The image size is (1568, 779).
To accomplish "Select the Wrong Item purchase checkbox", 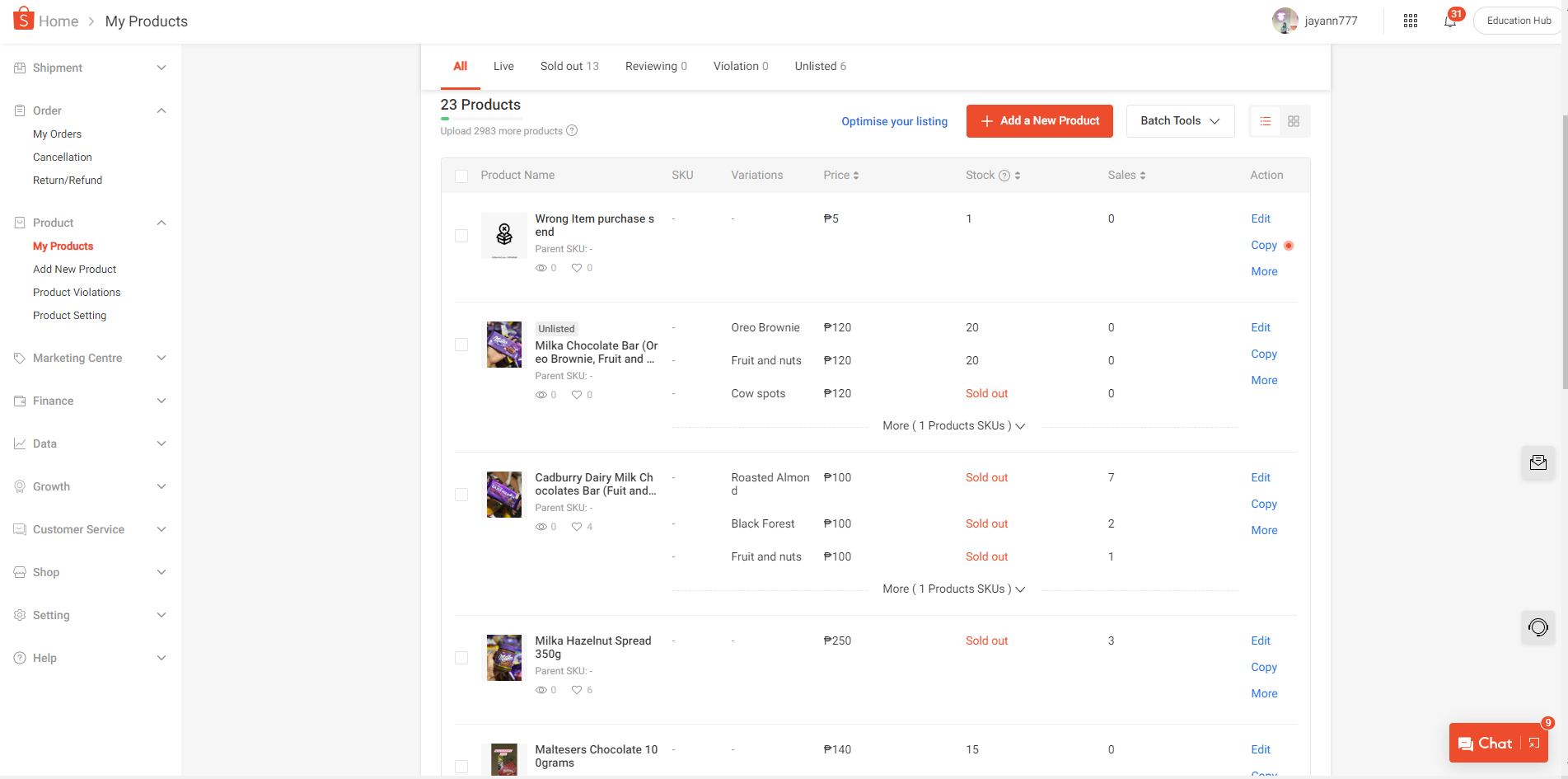I will (x=461, y=236).
